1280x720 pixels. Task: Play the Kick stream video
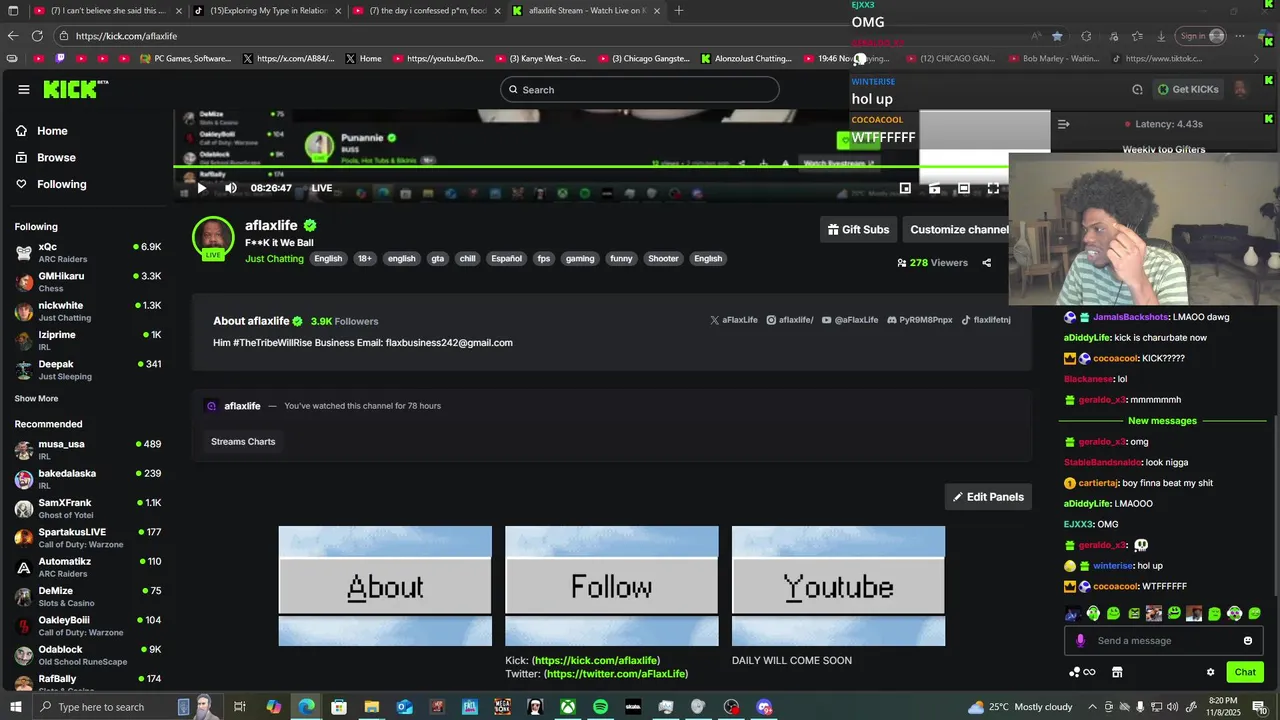tap(201, 188)
